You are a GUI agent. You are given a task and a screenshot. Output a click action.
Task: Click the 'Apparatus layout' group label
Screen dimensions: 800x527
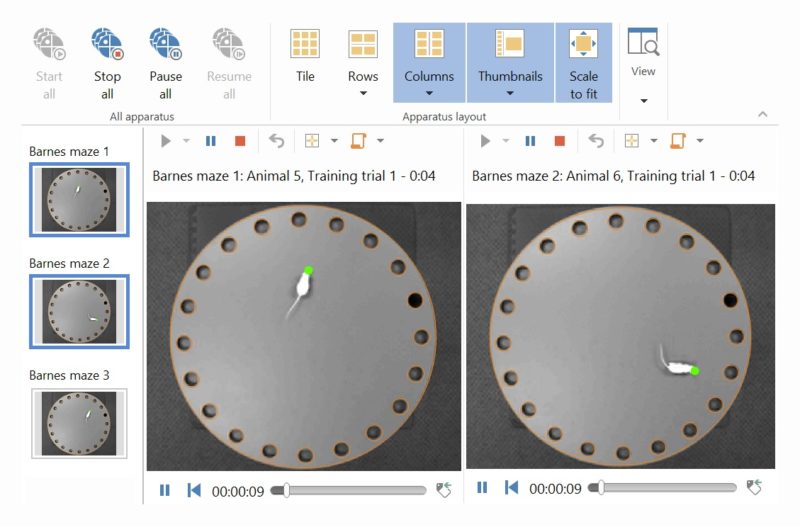click(444, 117)
